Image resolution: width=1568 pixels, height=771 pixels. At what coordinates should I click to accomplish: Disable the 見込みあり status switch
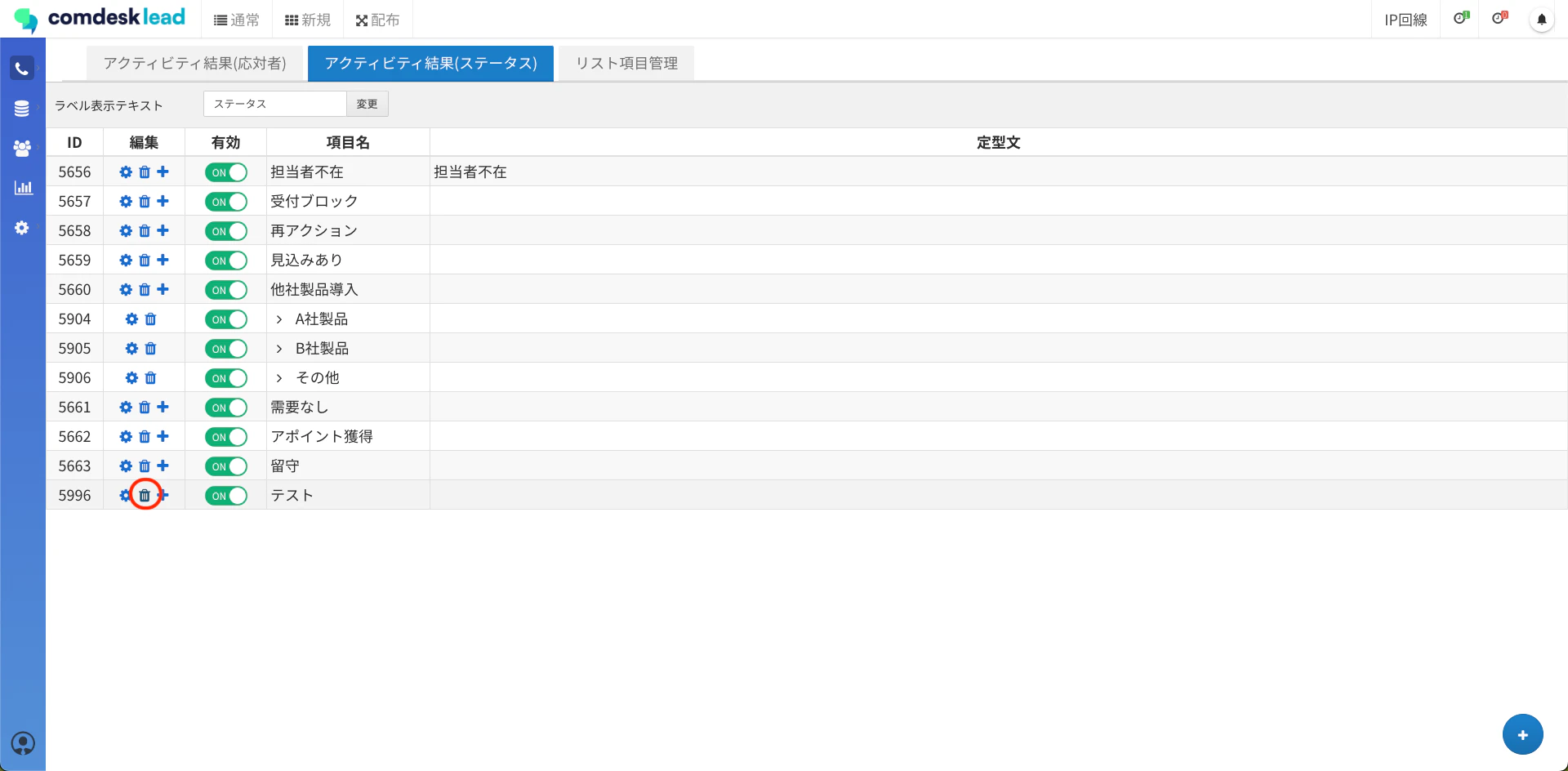226,261
